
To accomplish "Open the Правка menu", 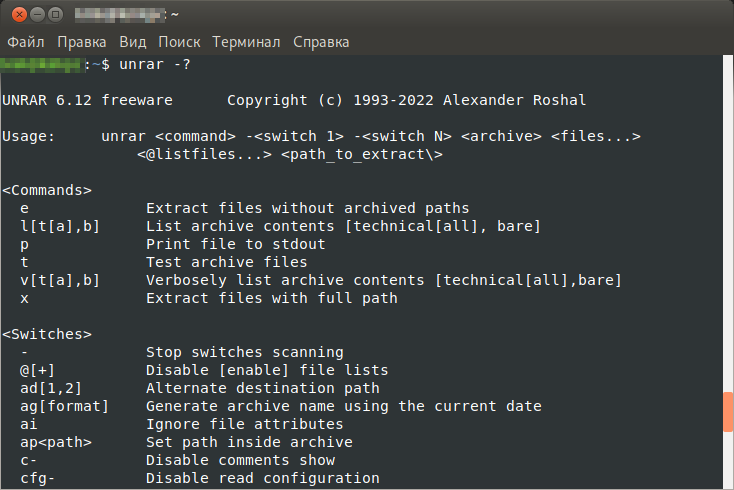I will (x=82, y=42).
